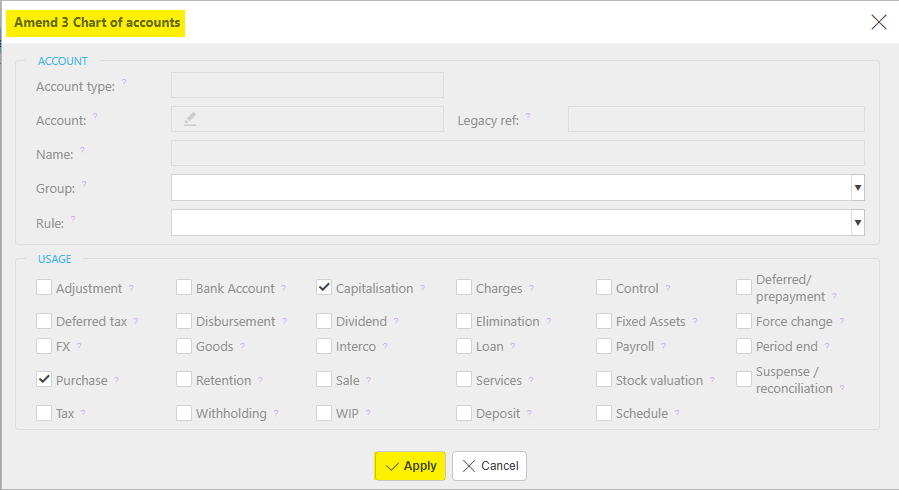The width and height of the screenshot is (899, 490).
Task: Click inside the Group combo box field
Action: pyautogui.click(x=511, y=188)
